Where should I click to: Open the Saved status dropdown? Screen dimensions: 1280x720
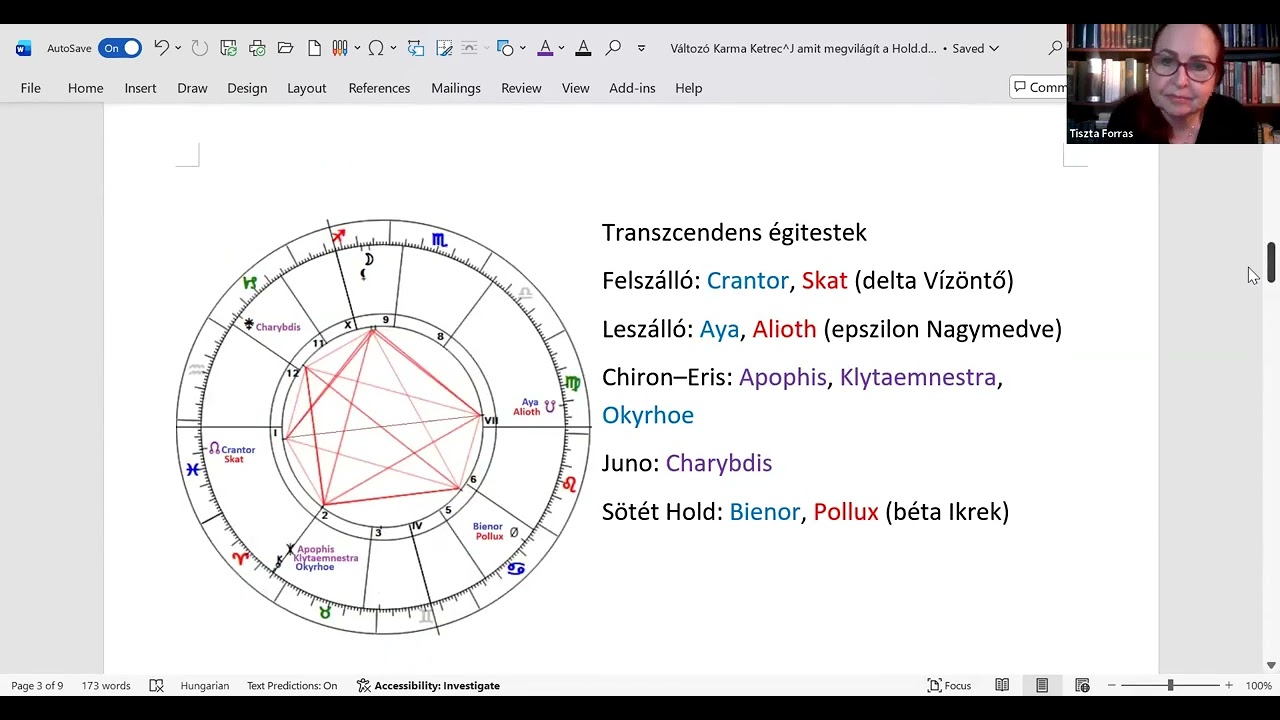(975, 48)
